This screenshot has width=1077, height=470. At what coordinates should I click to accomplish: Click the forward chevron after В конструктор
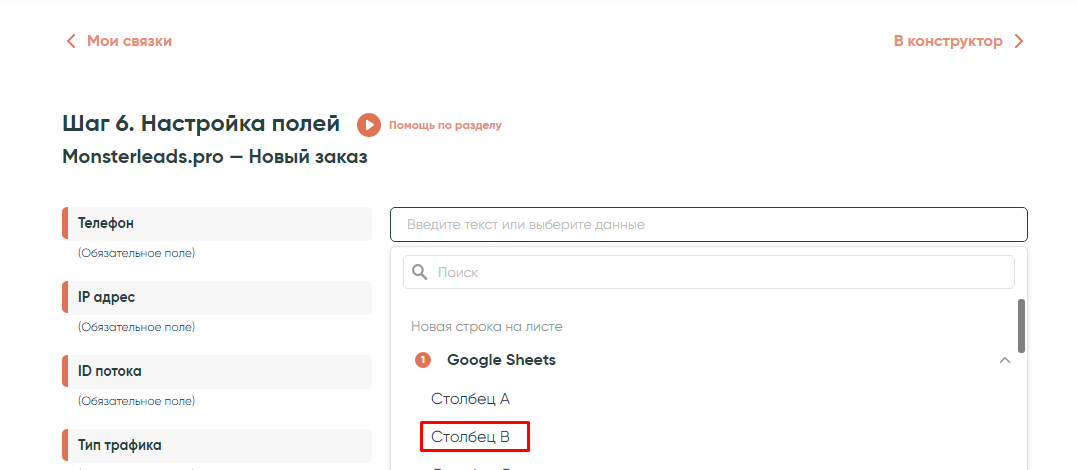[x=1019, y=41]
